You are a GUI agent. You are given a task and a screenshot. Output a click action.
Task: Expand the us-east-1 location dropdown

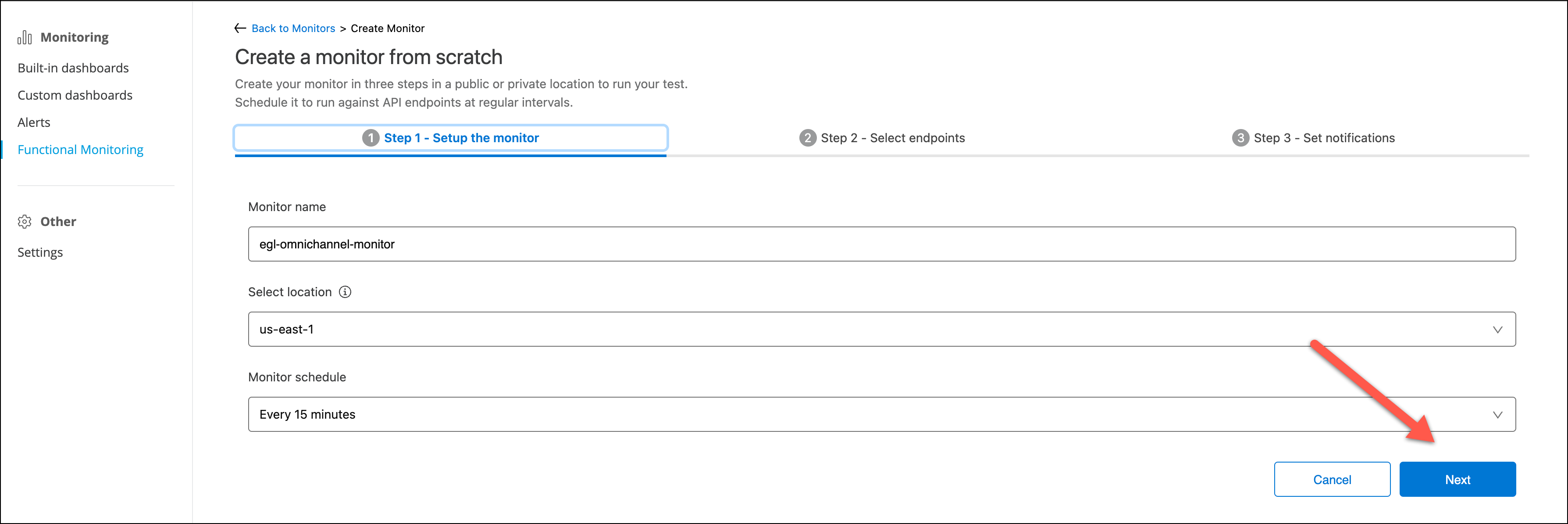point(881,330)
